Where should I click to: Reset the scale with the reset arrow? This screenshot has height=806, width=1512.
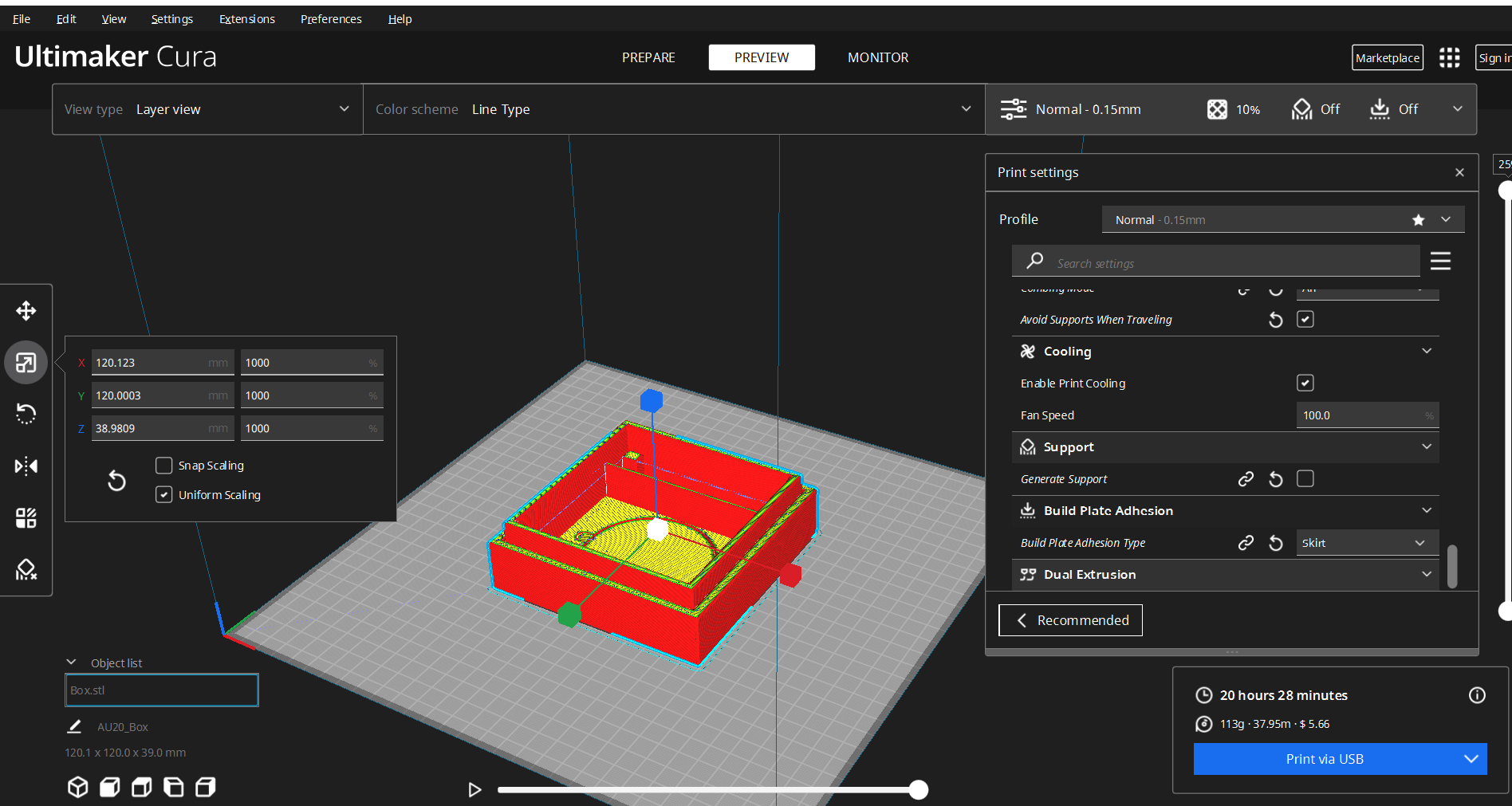click(x=116, y=480)
